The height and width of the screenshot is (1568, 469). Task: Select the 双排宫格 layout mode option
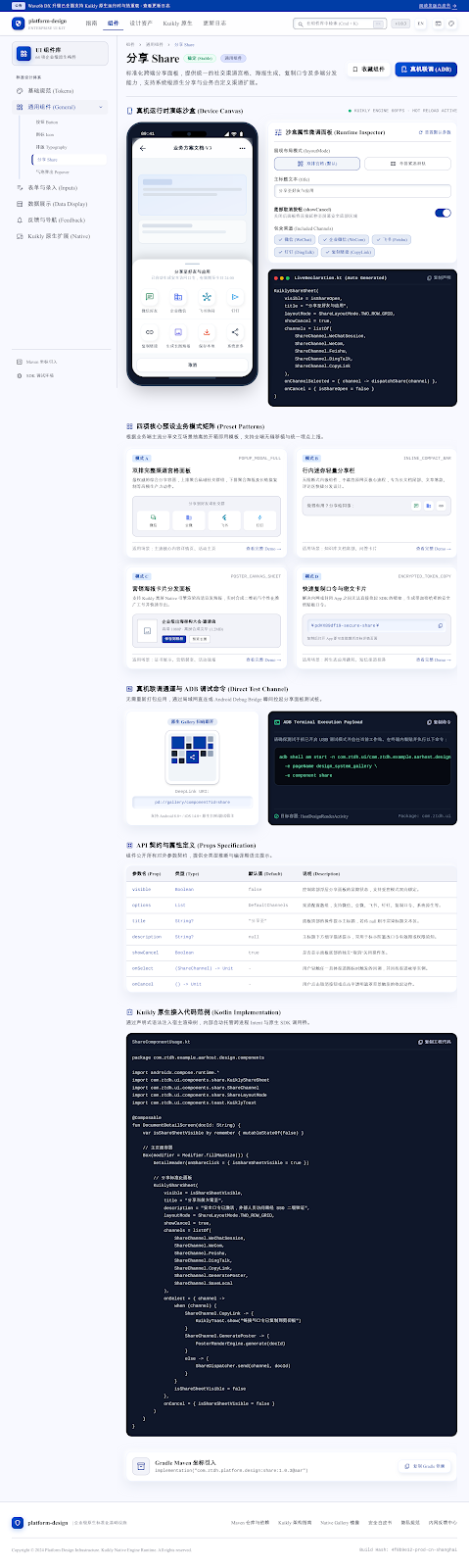tap(316, 164)
